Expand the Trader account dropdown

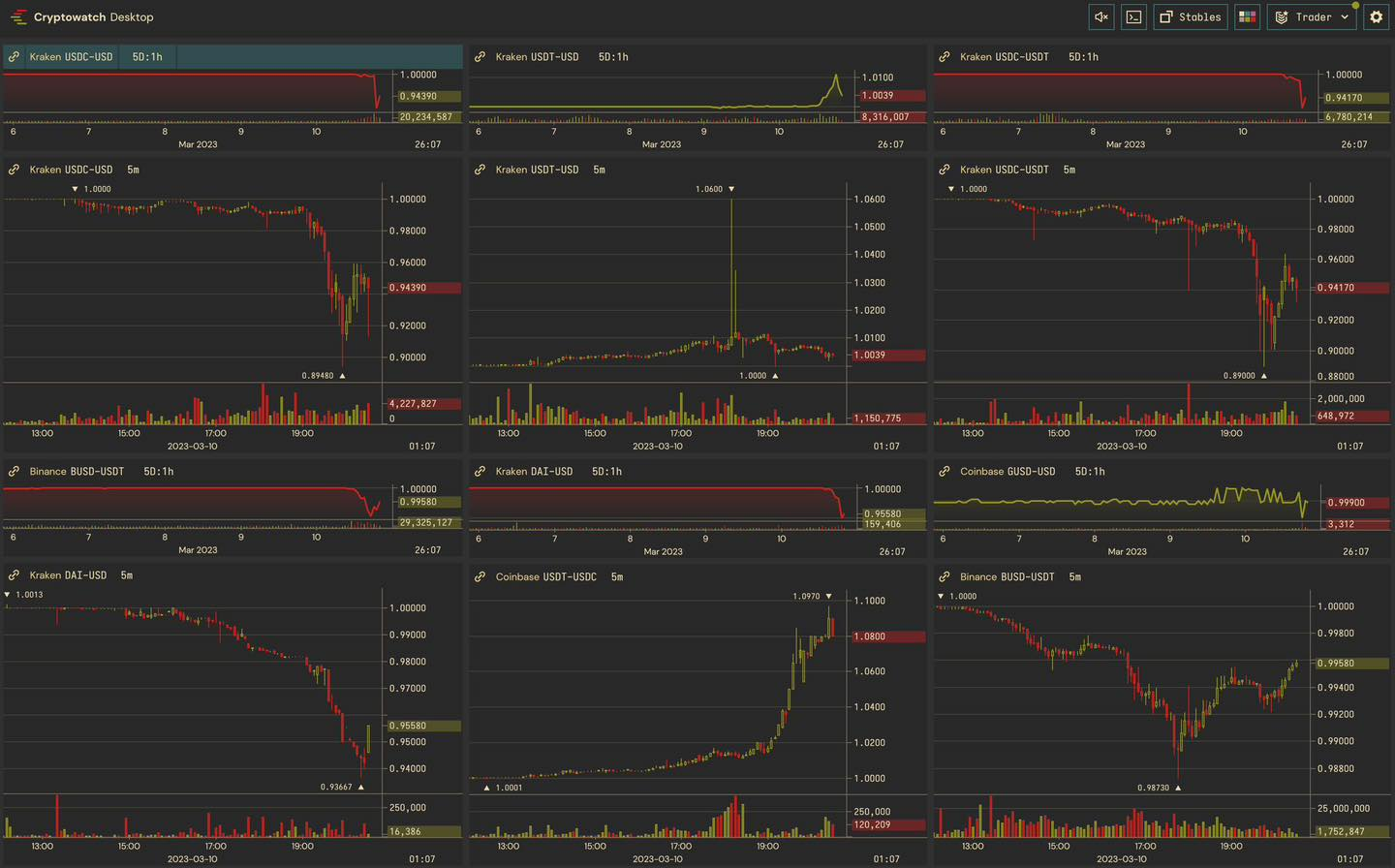pyautogui.click(x=1313, y=16)
